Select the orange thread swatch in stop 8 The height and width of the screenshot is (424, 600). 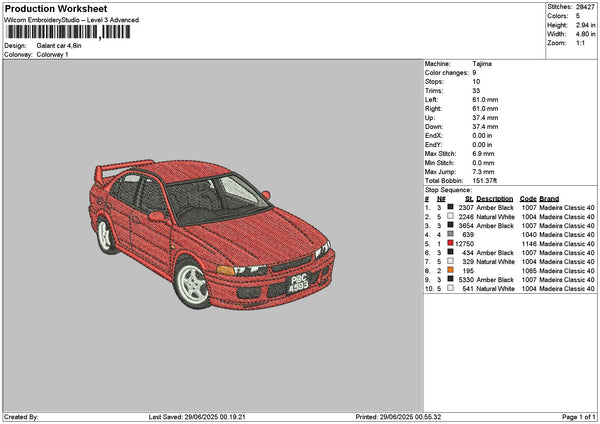(x=451, y=270)
